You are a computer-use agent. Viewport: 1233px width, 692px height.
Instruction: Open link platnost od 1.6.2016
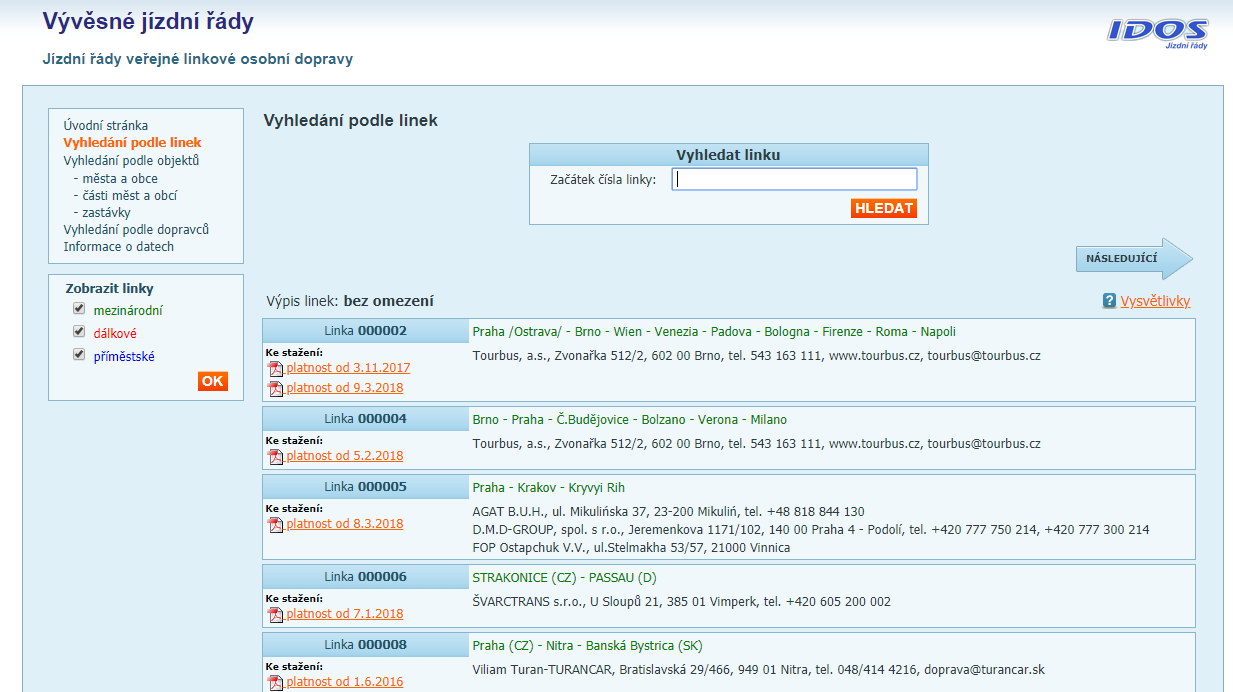click(x=345, y=682)
